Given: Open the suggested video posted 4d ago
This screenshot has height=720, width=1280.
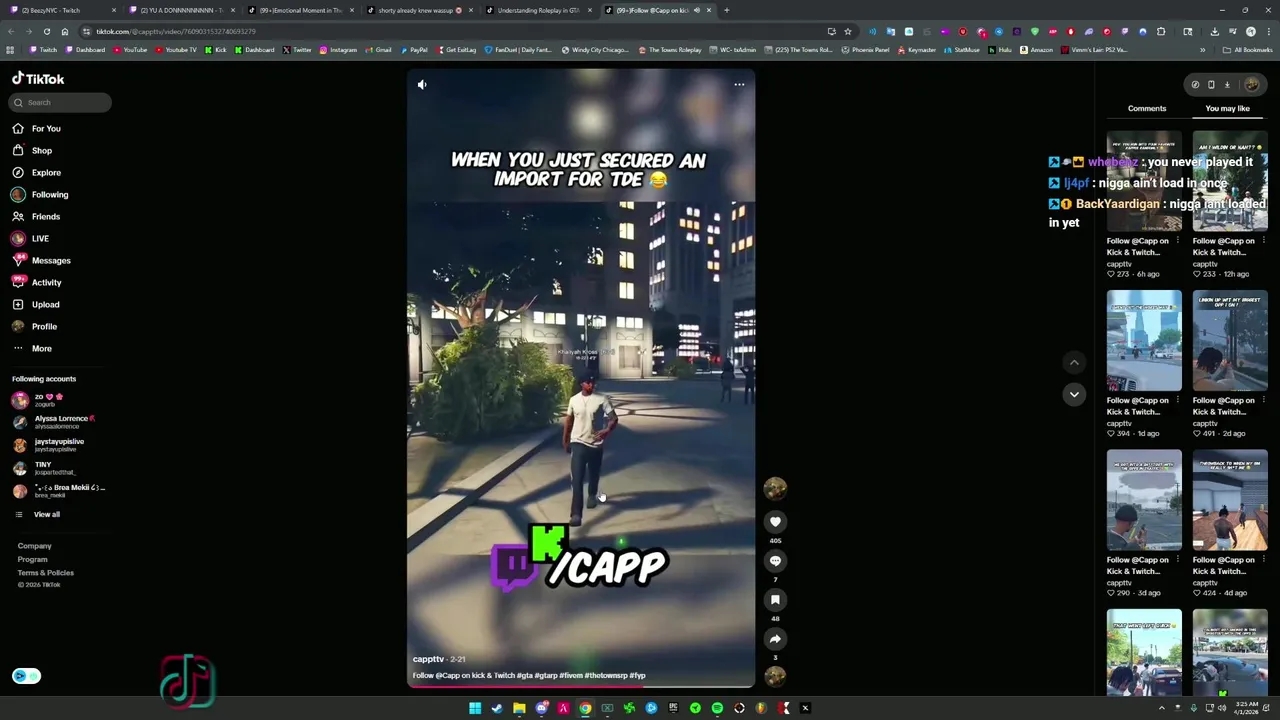Looking at the screenshot, I should (x=1230, y=500).
